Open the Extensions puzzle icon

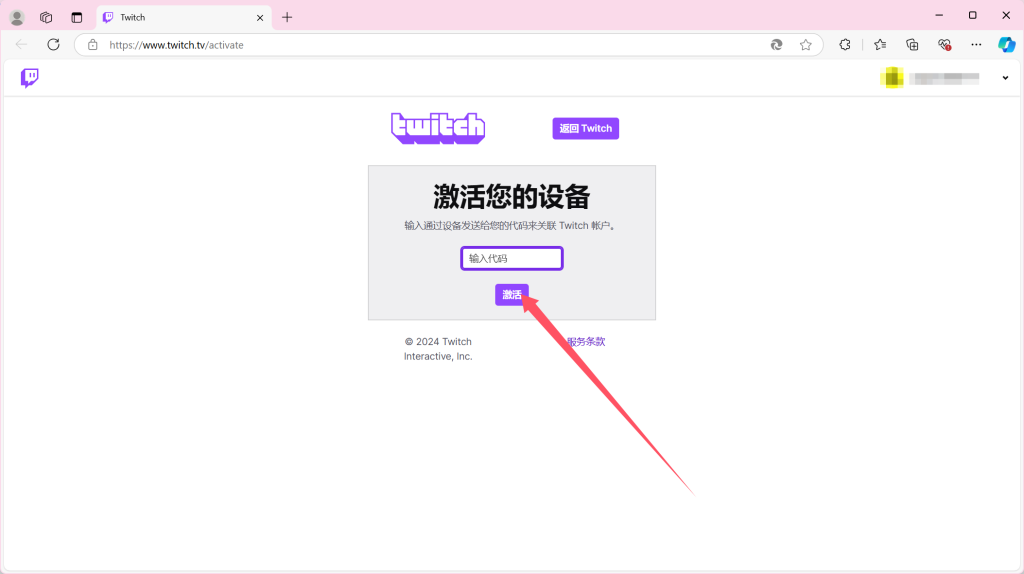click(845, 45)
